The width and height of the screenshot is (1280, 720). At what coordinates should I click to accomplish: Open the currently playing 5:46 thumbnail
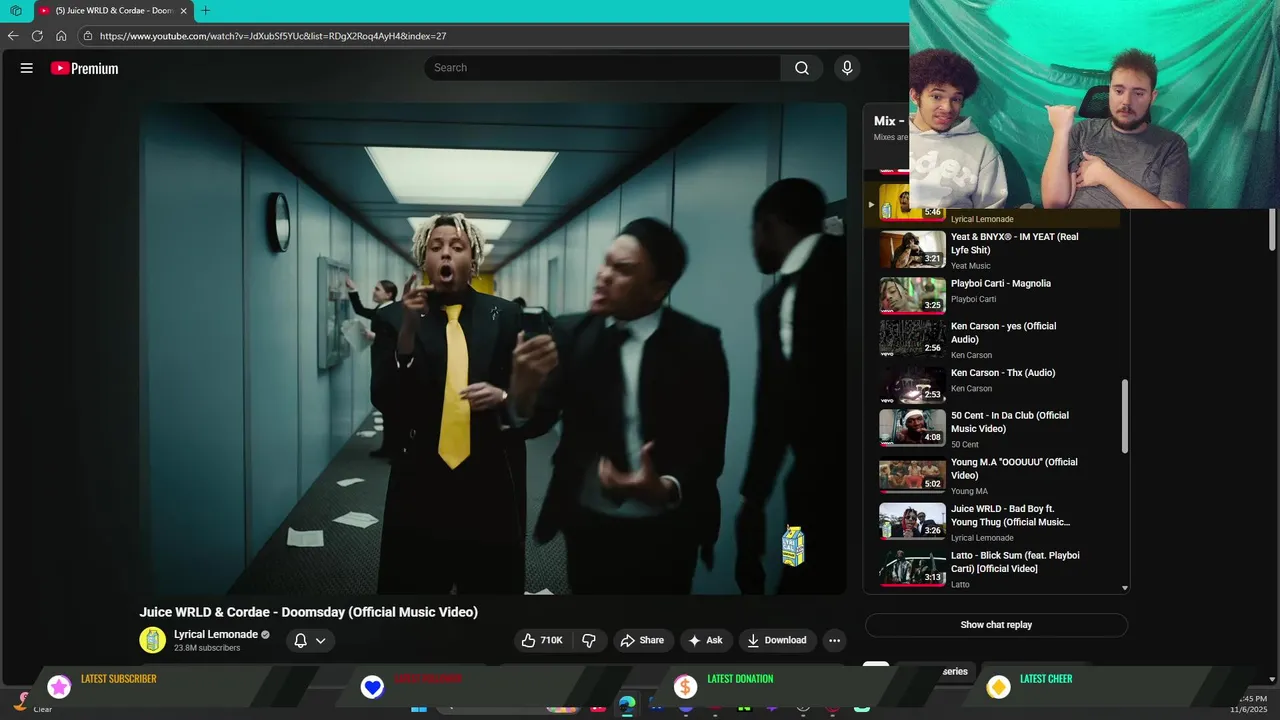(912, 202)
